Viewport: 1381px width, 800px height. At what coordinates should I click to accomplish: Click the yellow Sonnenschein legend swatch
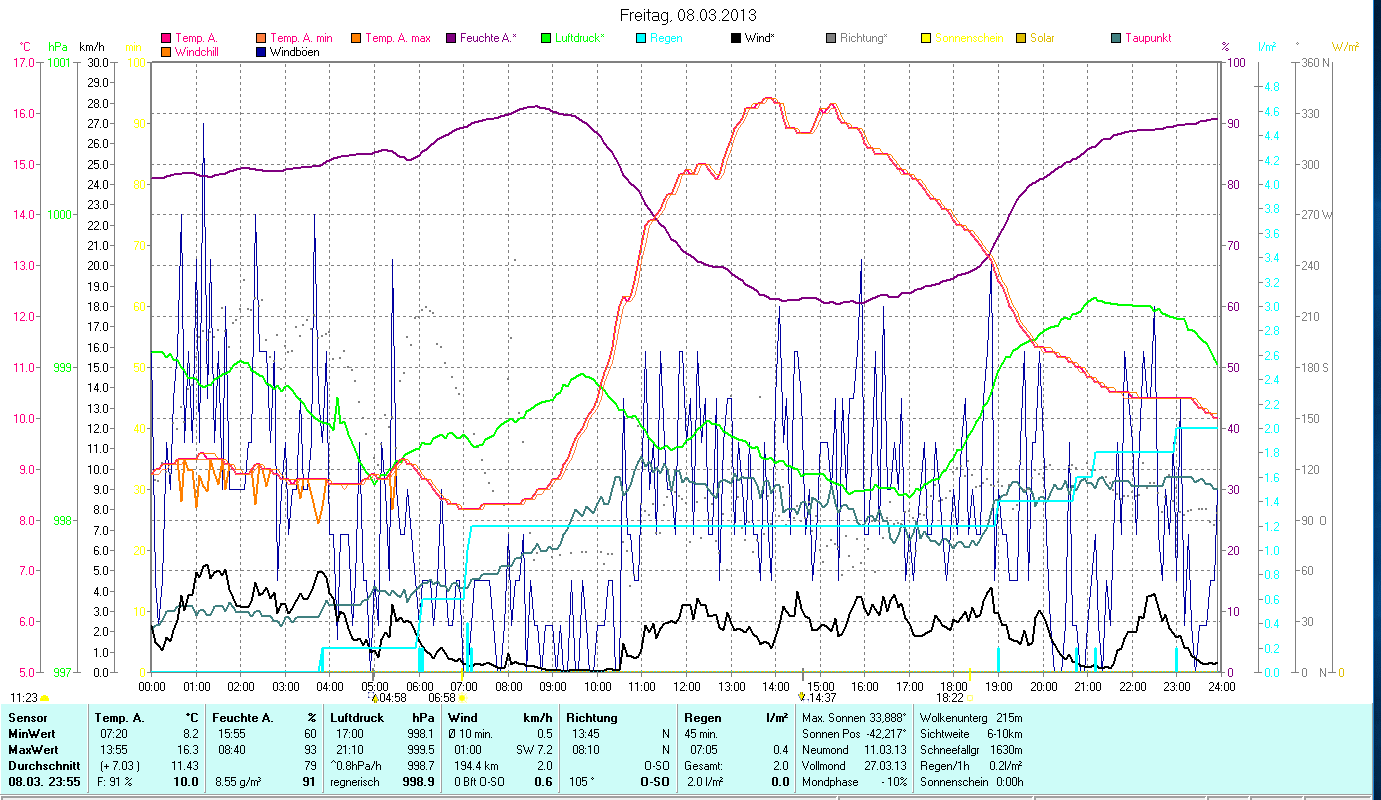click(926, 39)
